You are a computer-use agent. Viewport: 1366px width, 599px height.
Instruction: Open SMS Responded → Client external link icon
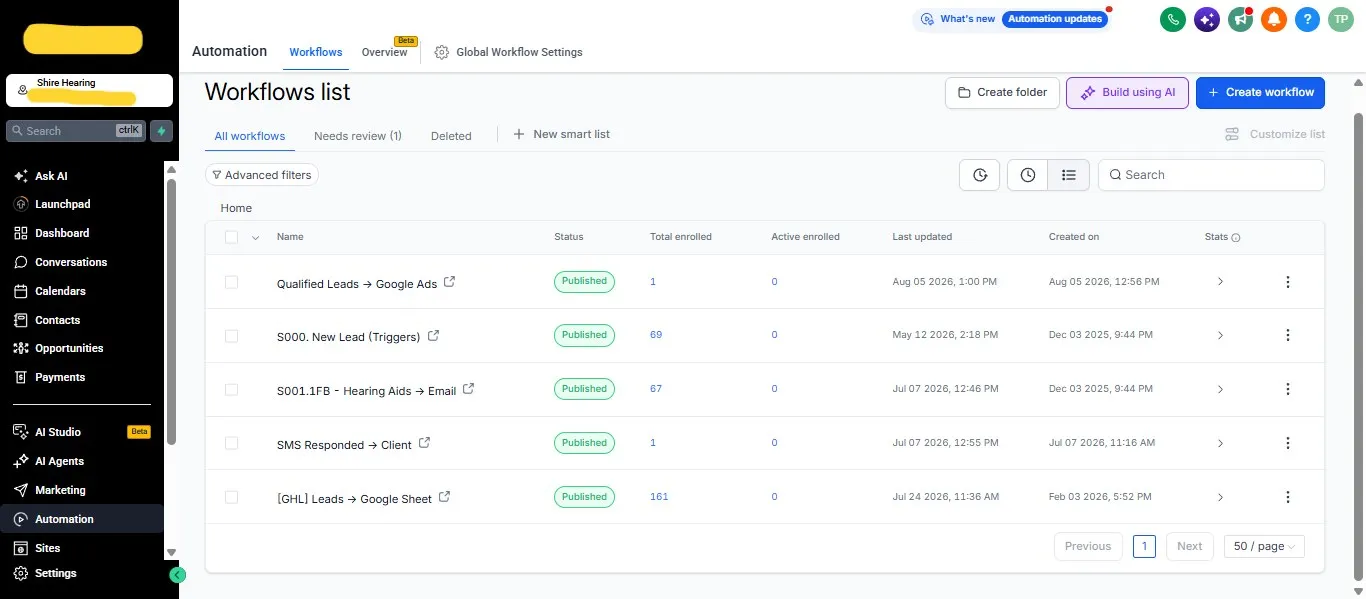click(424, 443)
